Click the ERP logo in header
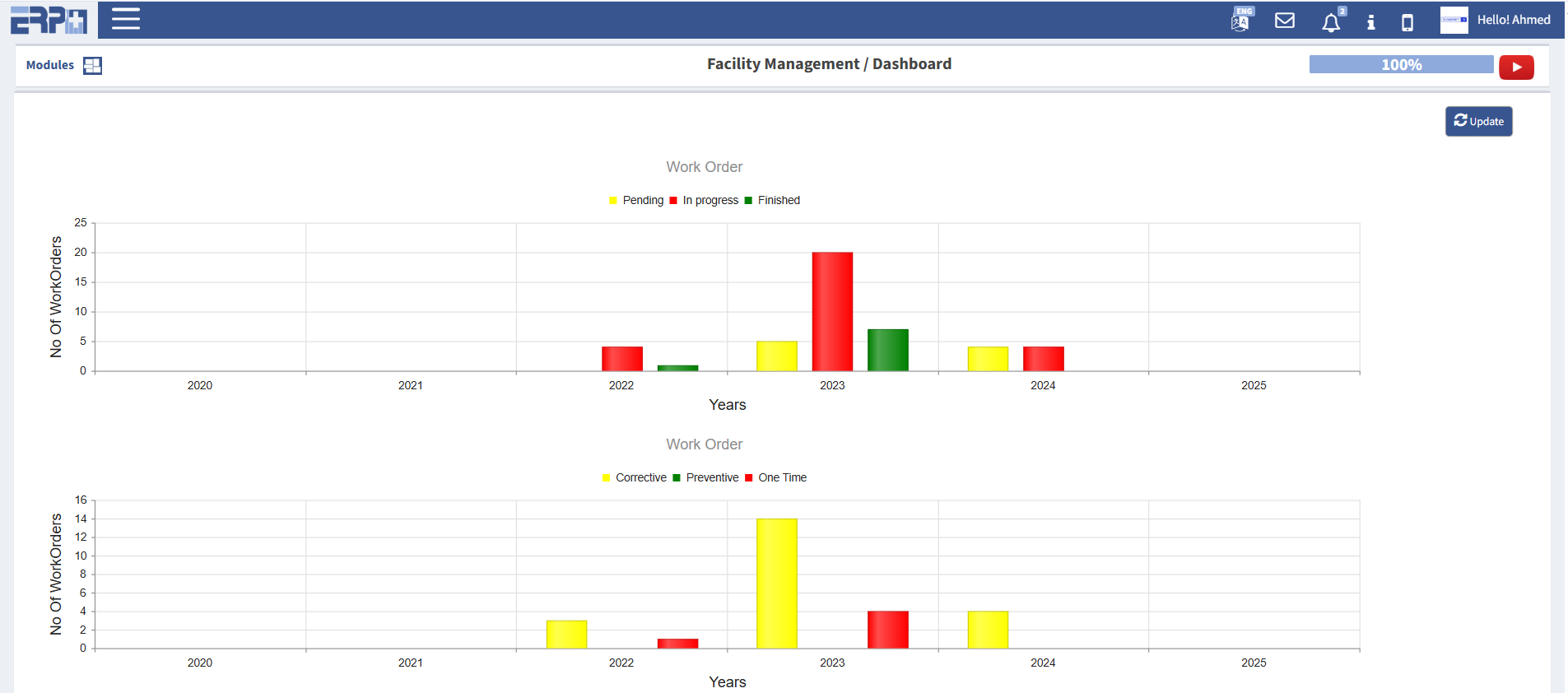 point(49,20)
